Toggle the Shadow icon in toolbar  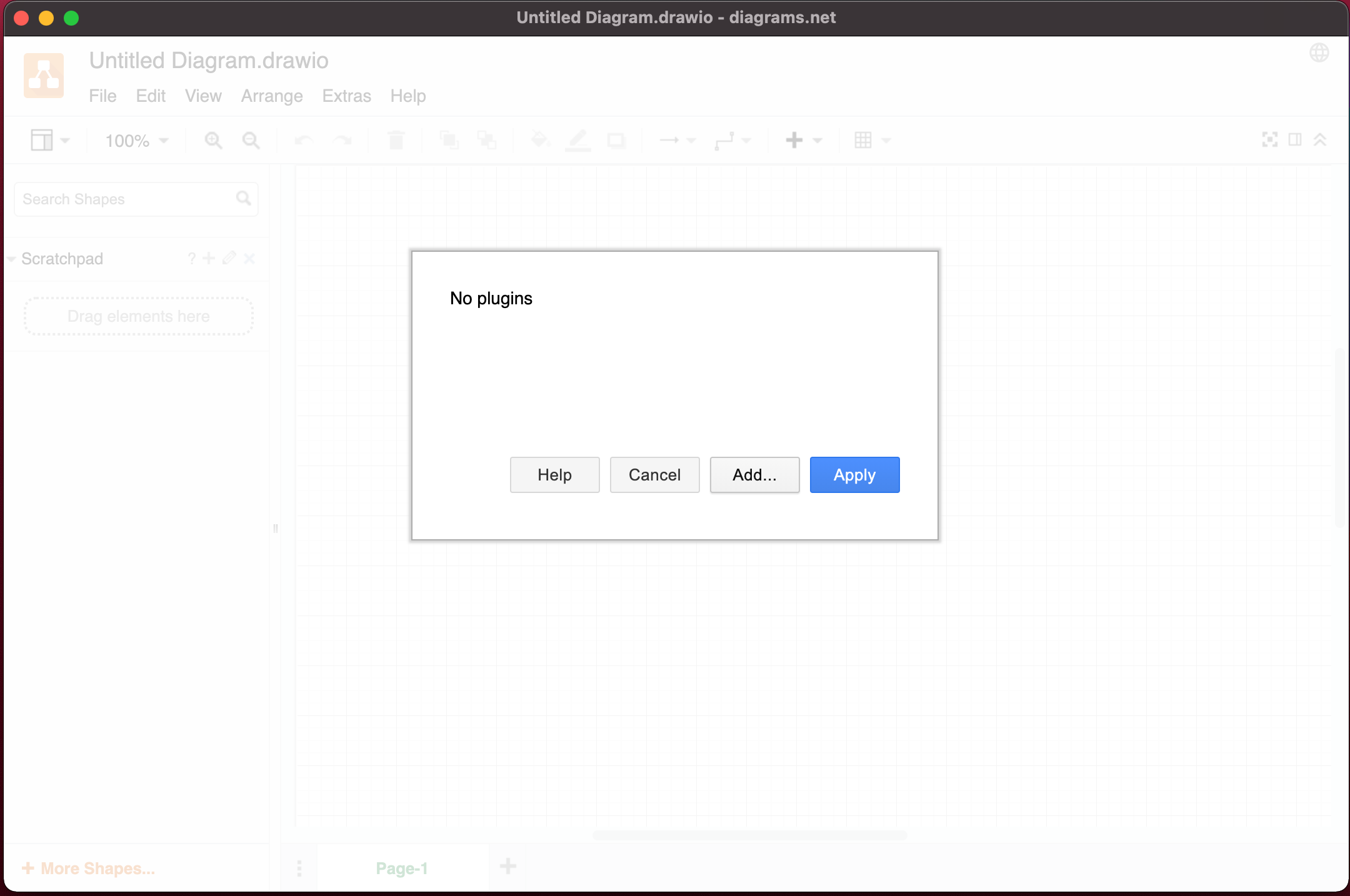click(x=616, y=141)
